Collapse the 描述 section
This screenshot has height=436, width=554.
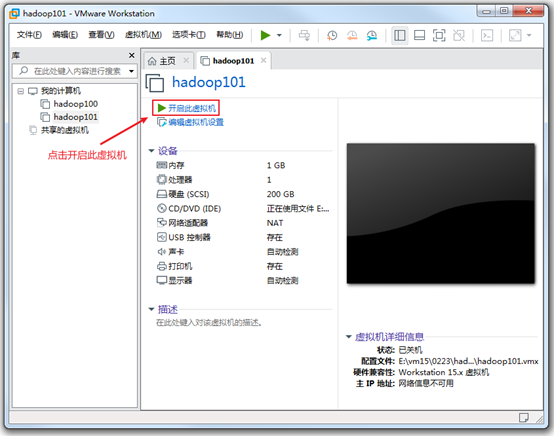[151, 310]
